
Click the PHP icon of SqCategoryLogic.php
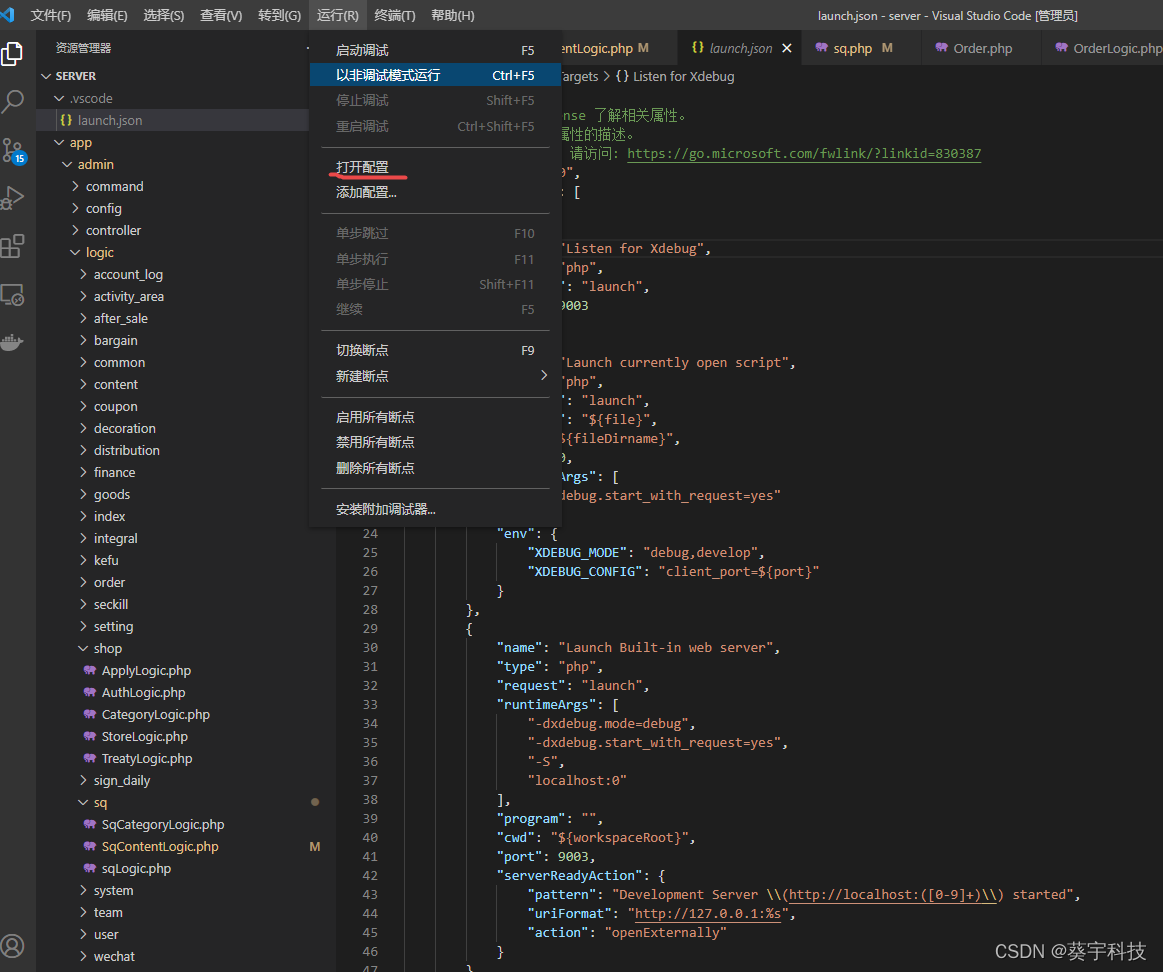point(90,824)
